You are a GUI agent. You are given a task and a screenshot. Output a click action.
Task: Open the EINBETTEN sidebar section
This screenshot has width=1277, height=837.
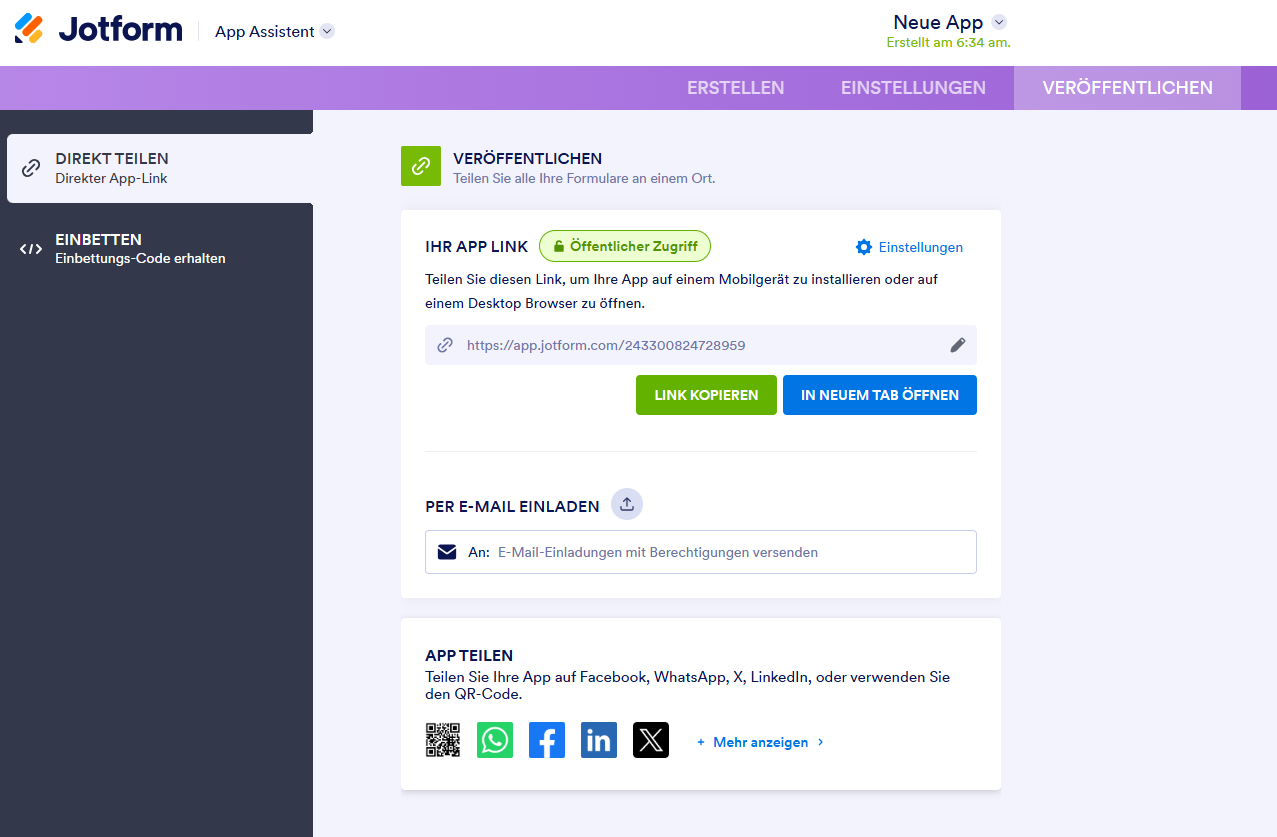[x=155, y=248]
